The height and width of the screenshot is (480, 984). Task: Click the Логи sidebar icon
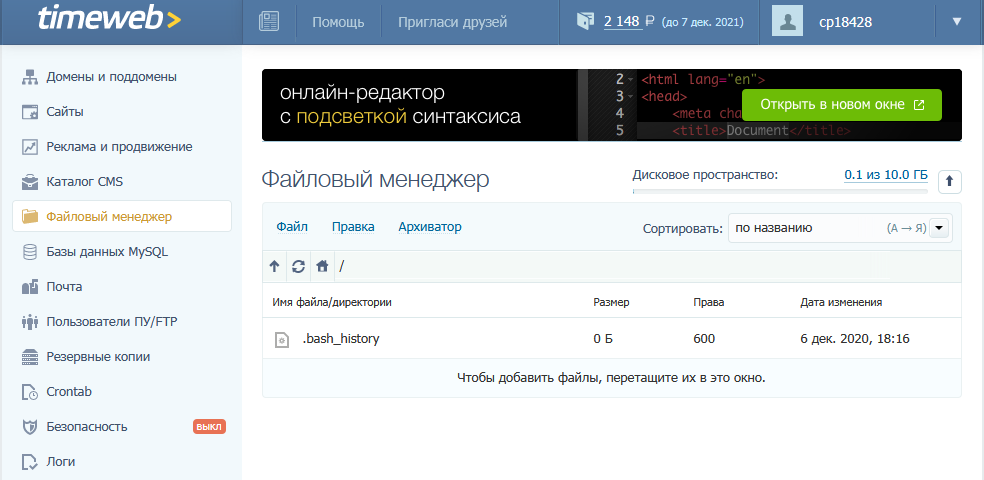pyautogui.click(x=29, y=462)
